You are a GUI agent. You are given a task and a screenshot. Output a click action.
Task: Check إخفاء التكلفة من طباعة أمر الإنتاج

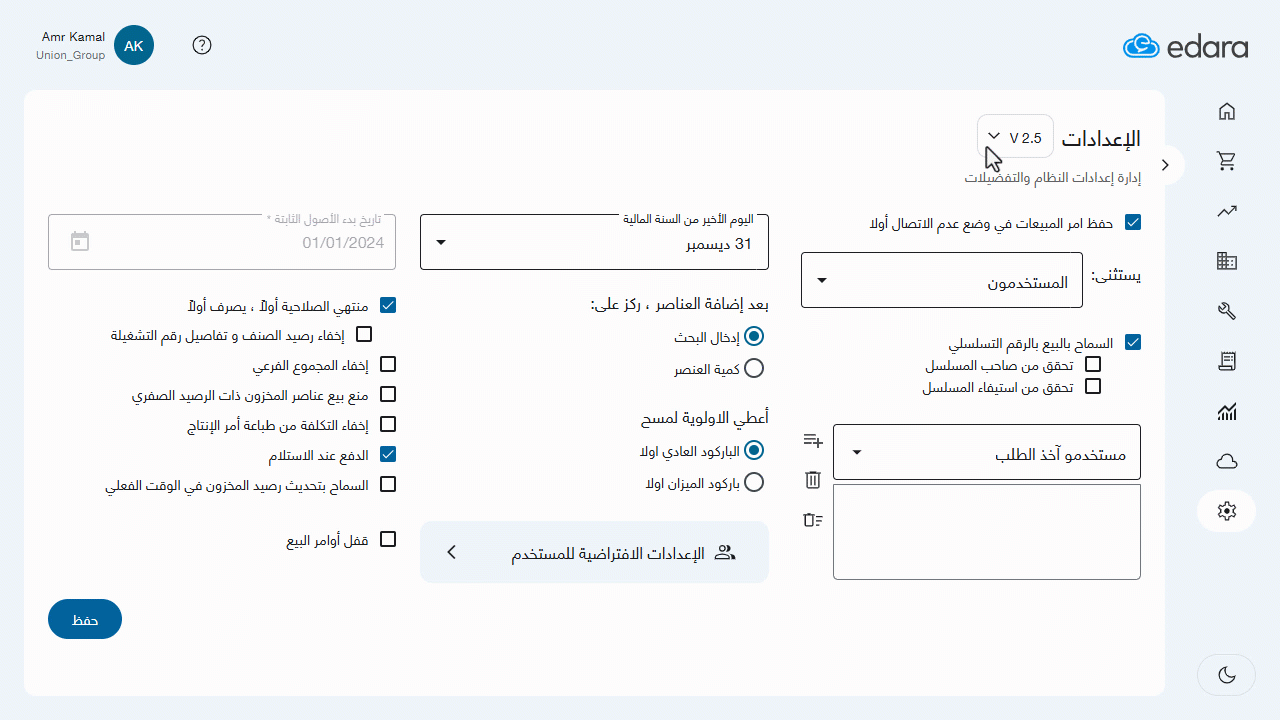coord(388,424)
